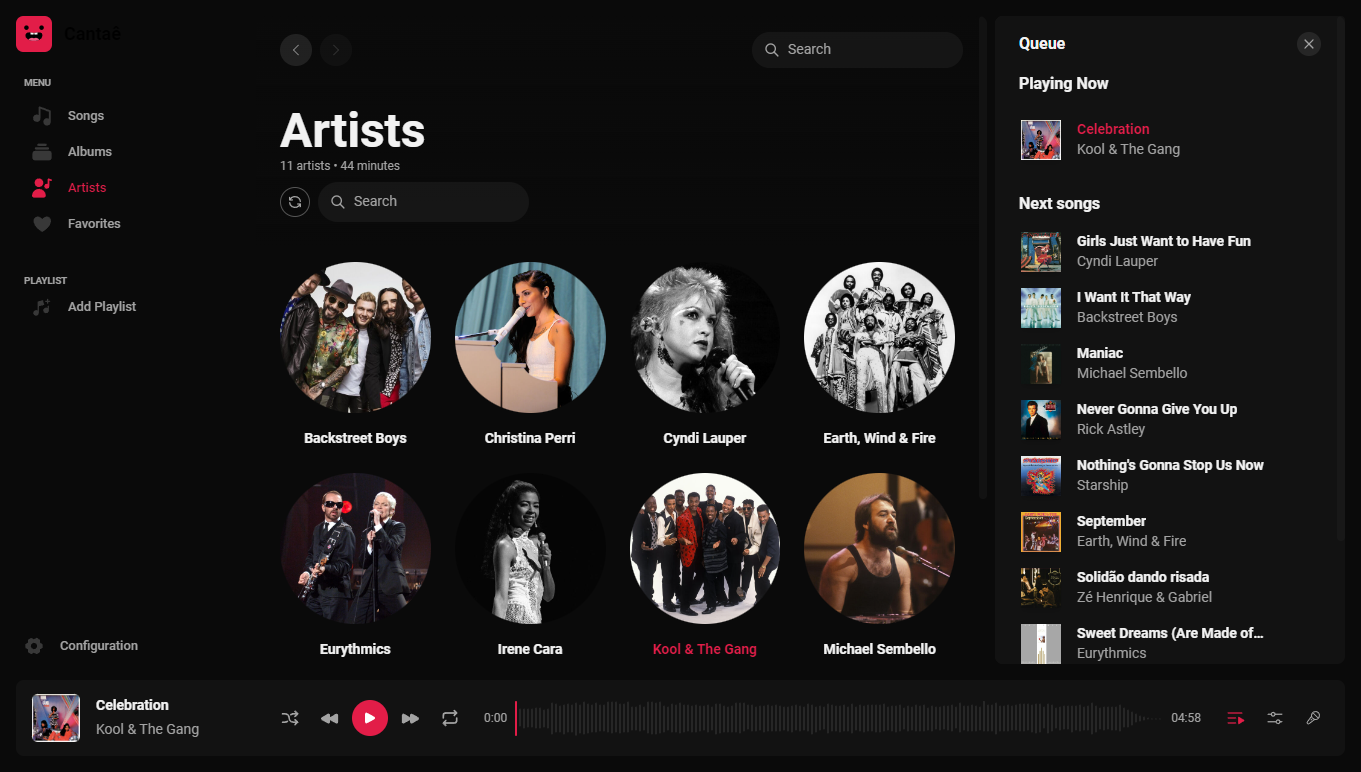Viewport: 1361px width, 772px height.
Task: Open Earth, Wind & Fire artist photo
Action: tap(879, 338)
